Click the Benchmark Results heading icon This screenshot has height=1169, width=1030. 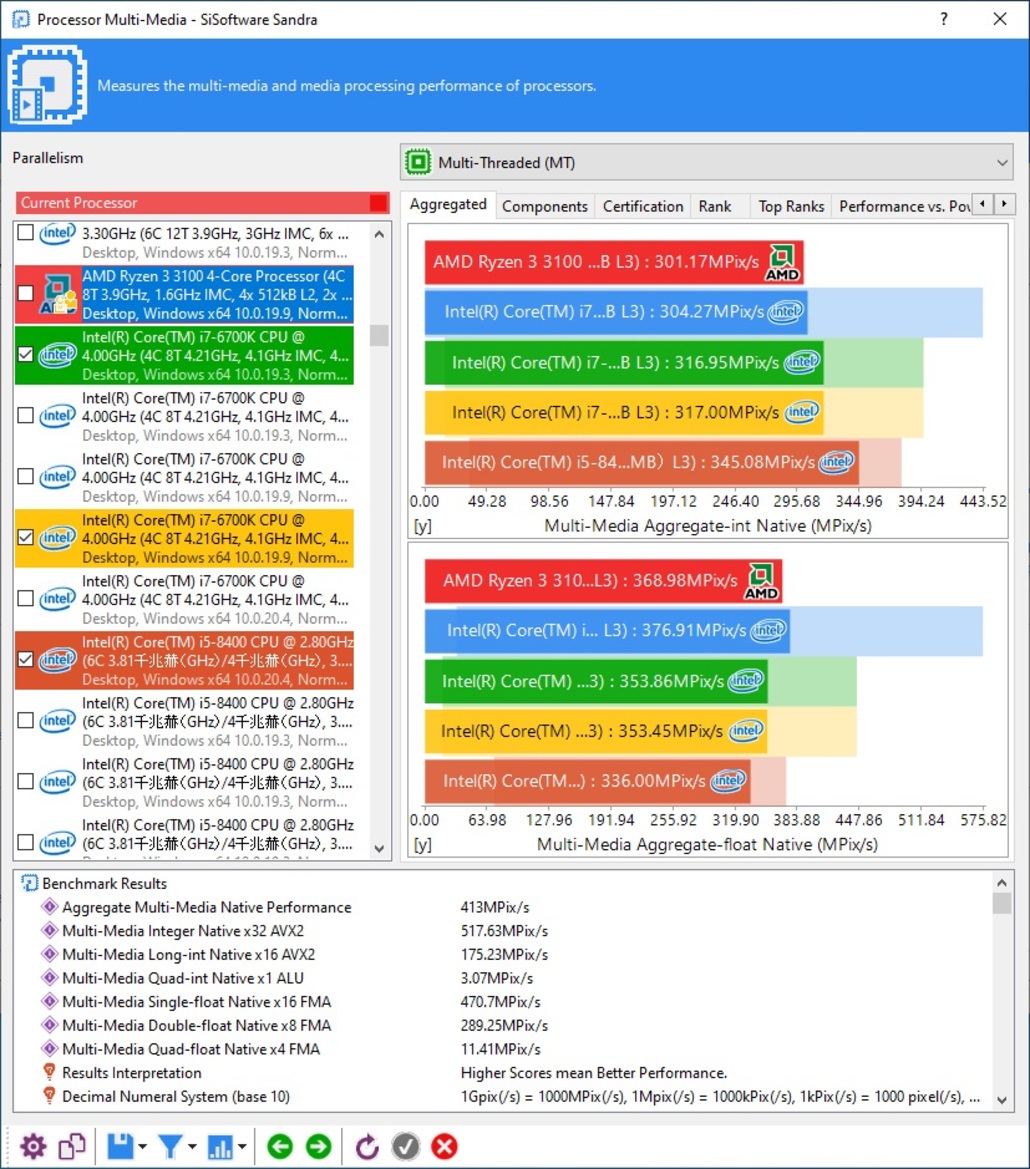[29, 883]
